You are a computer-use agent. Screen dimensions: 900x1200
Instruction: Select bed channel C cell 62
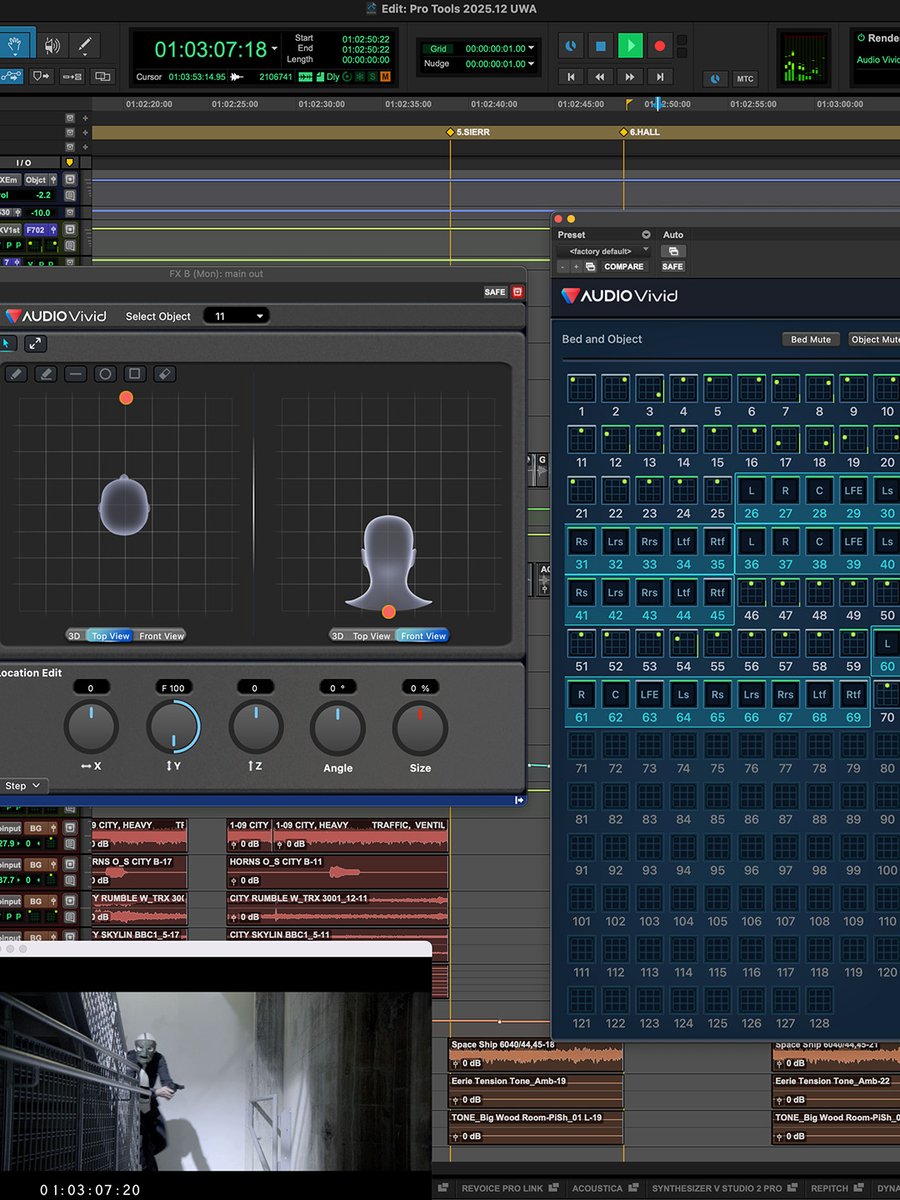(x=616, y=695)
